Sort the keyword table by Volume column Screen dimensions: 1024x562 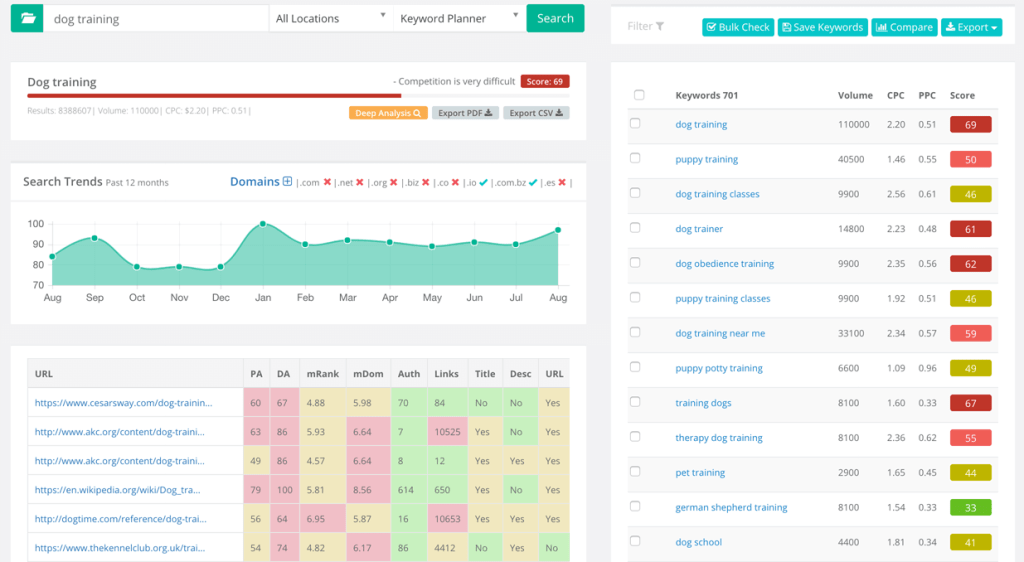855,96
